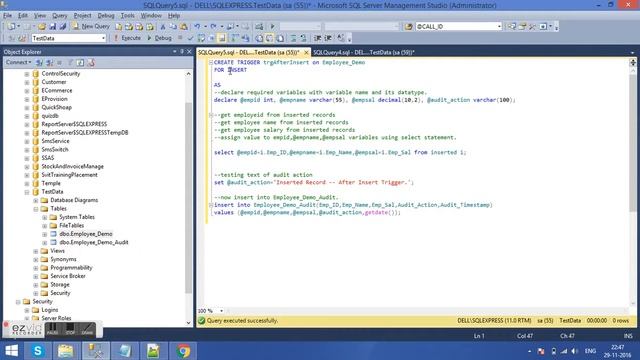The width and height of the screenshot is (640, 360).
Task: Collapse the TestData database node
Action: [27, 192]
